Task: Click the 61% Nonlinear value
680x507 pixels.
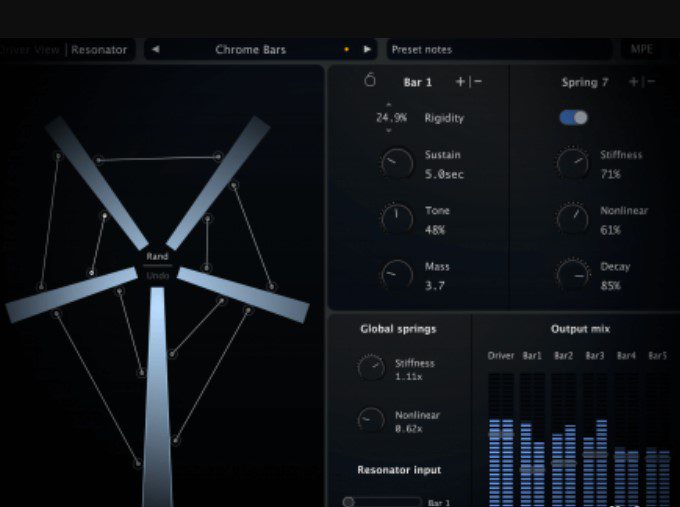Action: pyautogui.click(x=611, y=230)
